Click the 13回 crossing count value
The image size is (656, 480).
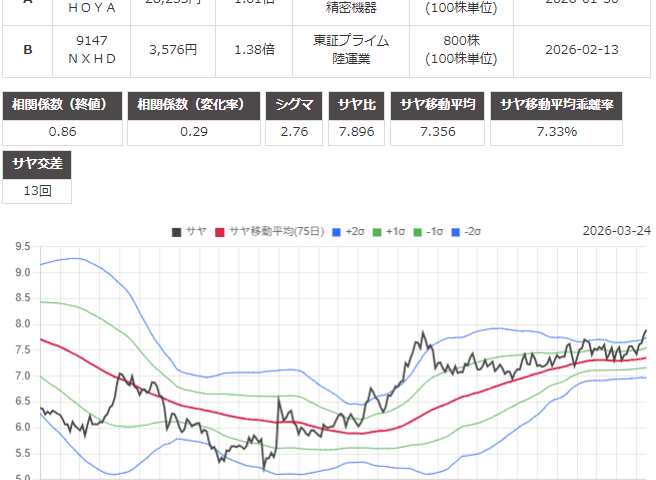(38, 190)
